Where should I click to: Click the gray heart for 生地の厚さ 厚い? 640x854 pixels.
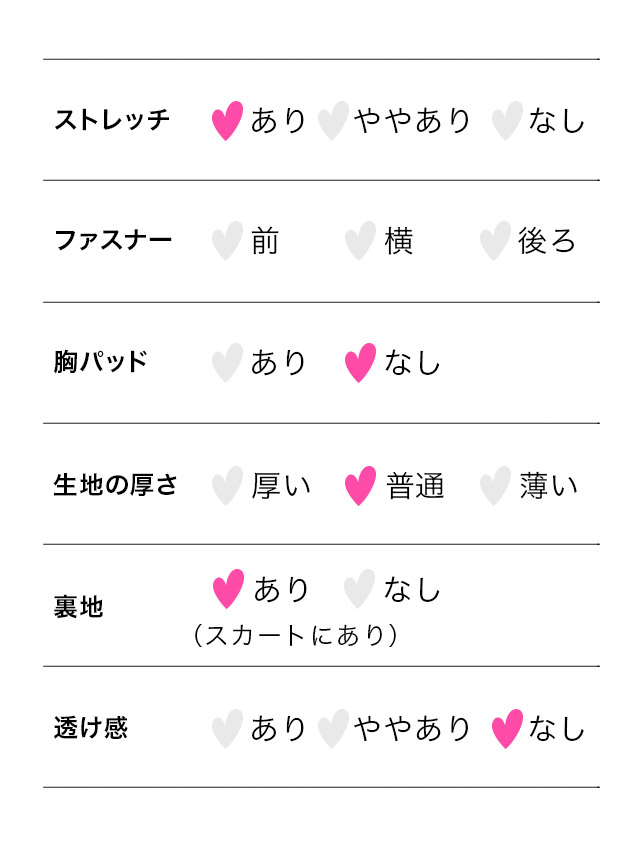228,486
